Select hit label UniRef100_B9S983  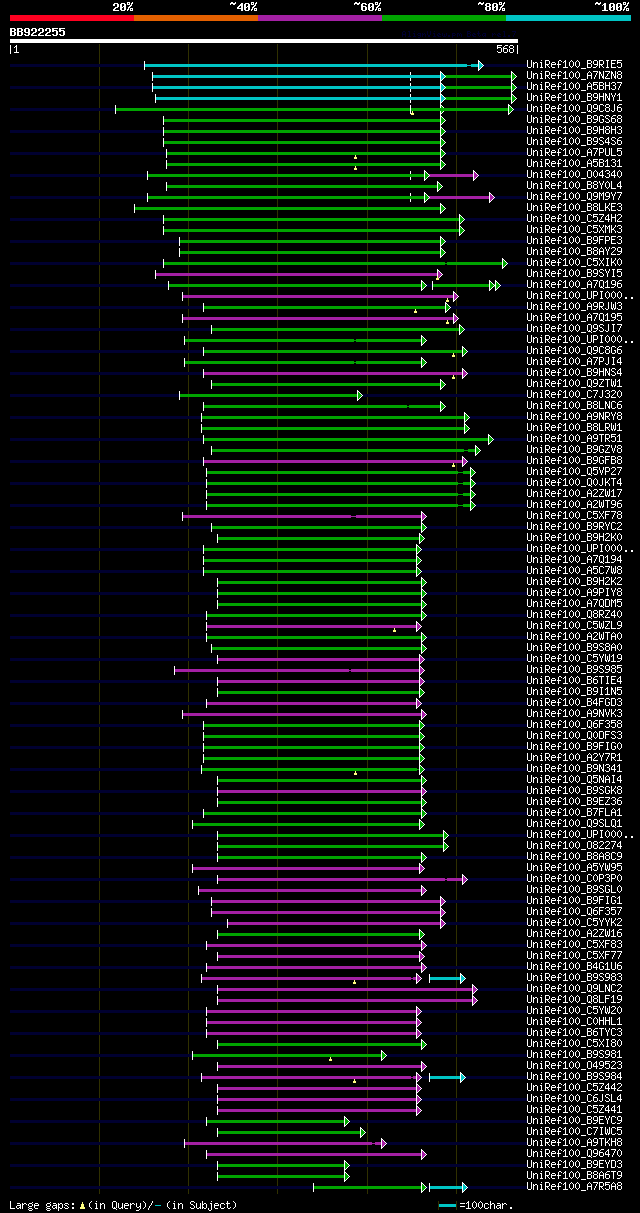[x=574, y=978]
